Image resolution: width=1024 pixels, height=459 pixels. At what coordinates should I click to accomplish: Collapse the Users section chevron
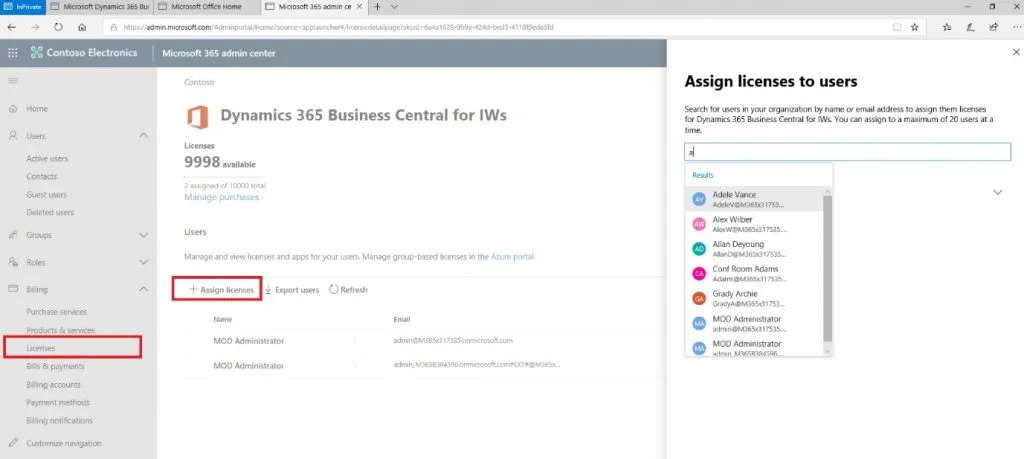click(x=144, y=136)
